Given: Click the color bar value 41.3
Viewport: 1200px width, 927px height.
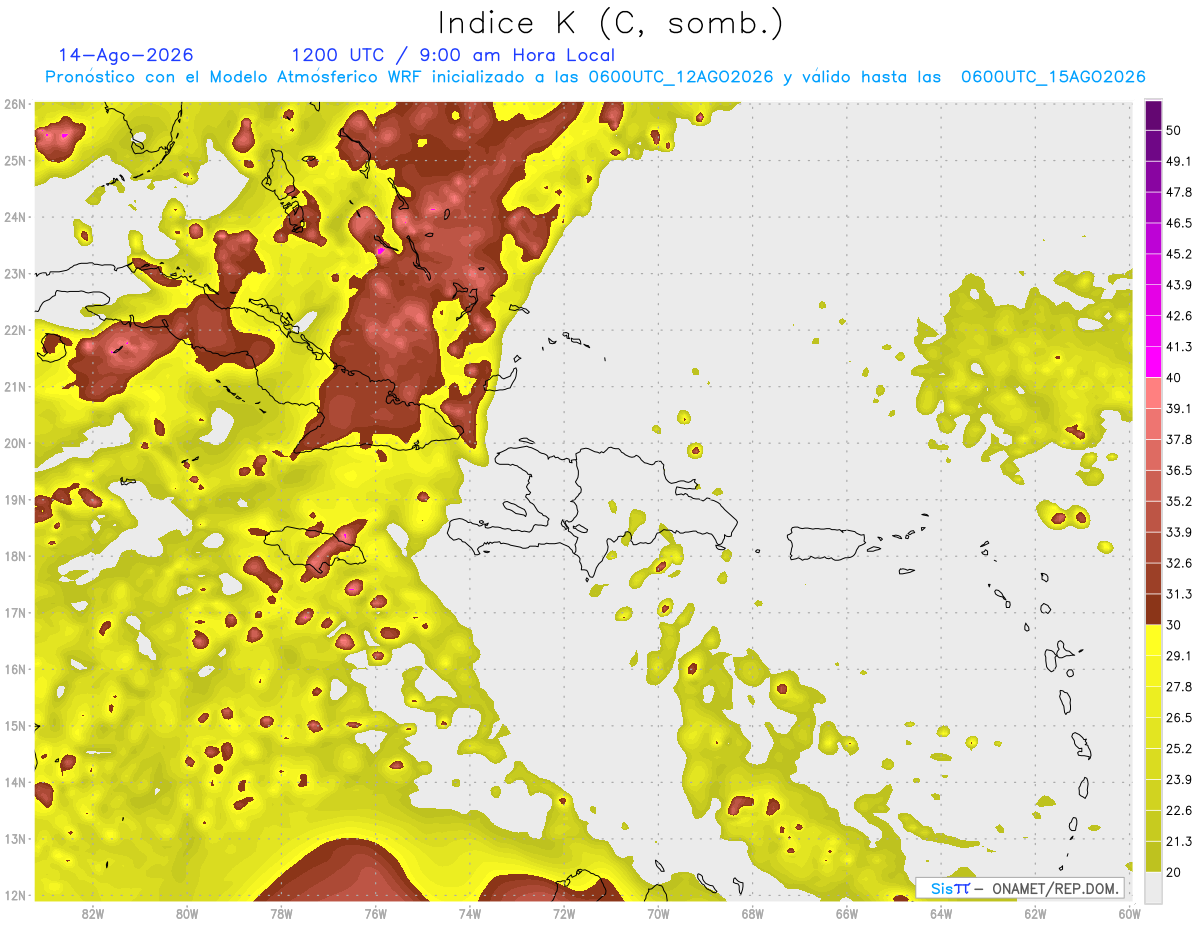Looking at the screenshot, I should pos(1179,347).
